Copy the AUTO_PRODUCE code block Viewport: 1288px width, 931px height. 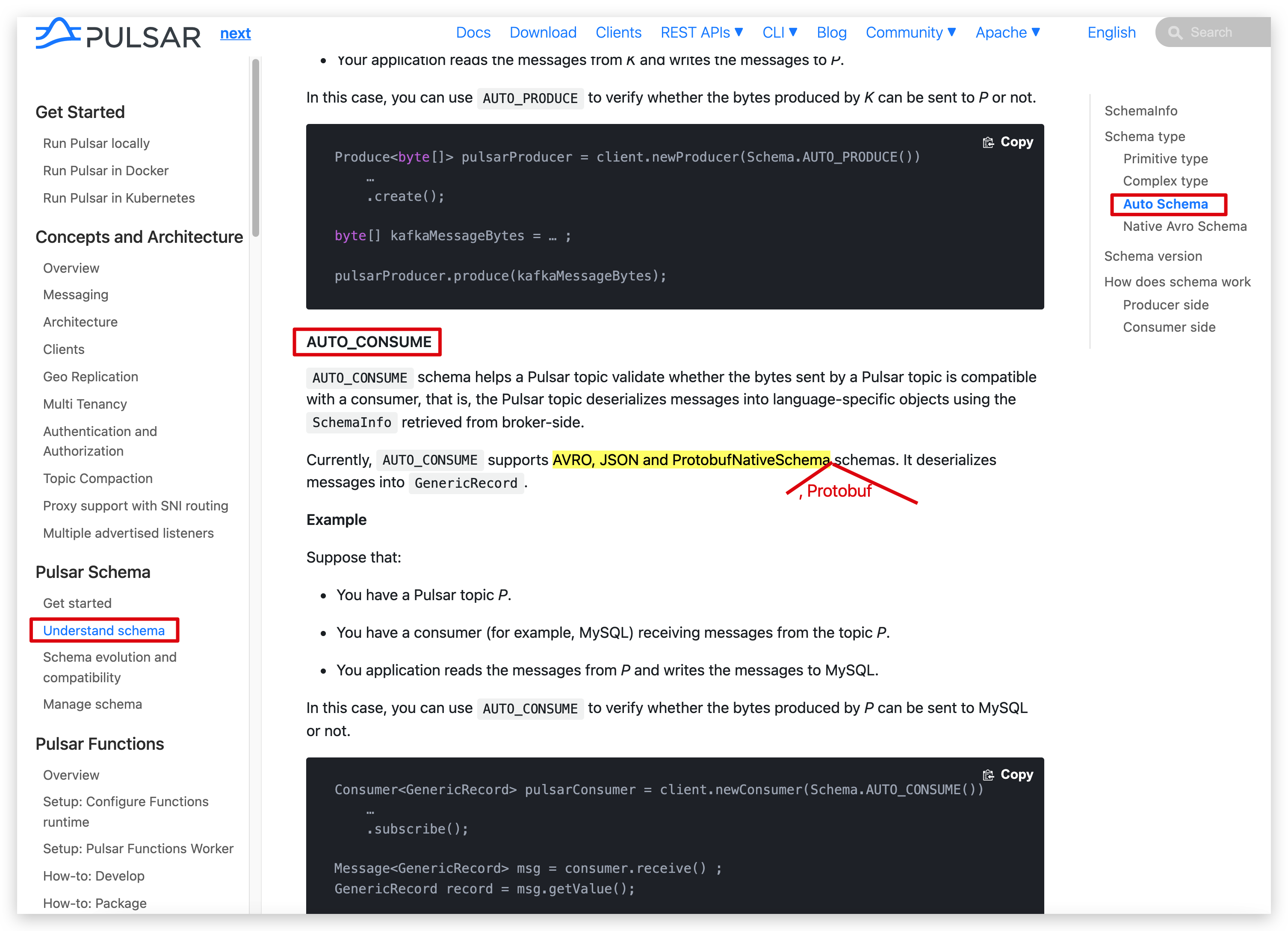(1008, 142)
